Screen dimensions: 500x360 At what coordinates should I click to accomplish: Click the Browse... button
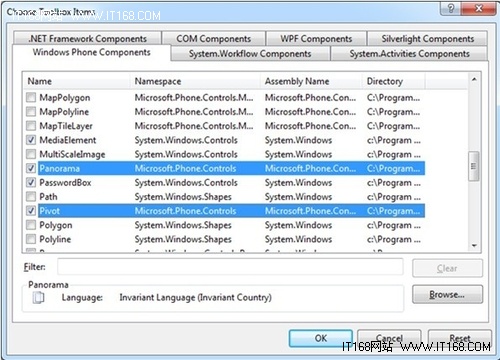[447, 294]
